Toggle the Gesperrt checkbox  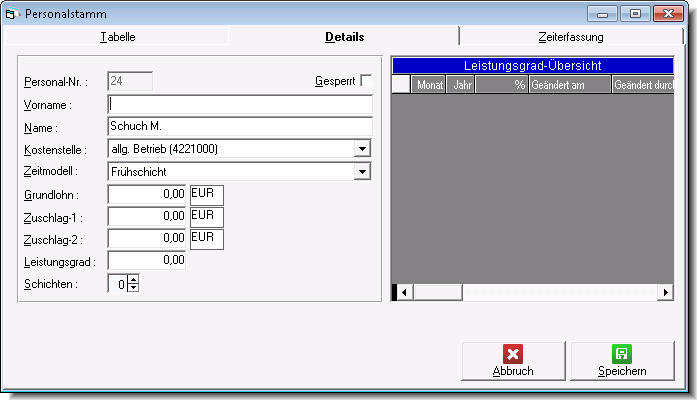(x=365, y=80)
